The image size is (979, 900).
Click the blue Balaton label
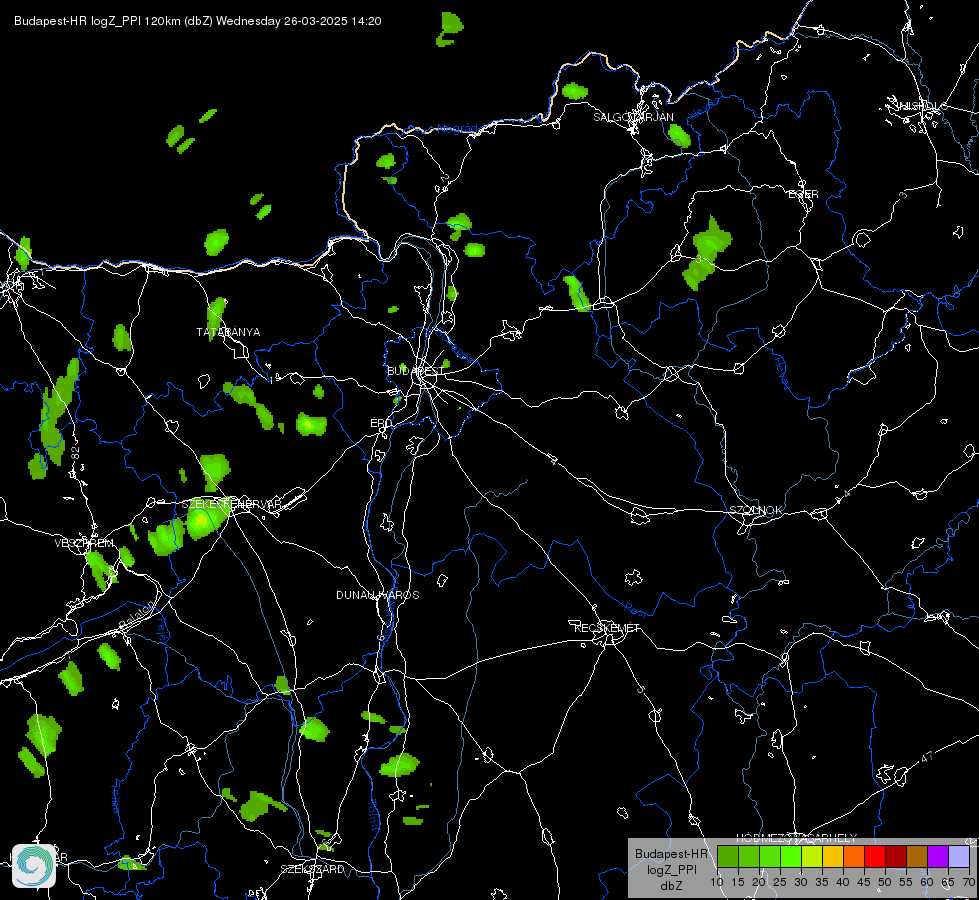[x=135, y=615]
